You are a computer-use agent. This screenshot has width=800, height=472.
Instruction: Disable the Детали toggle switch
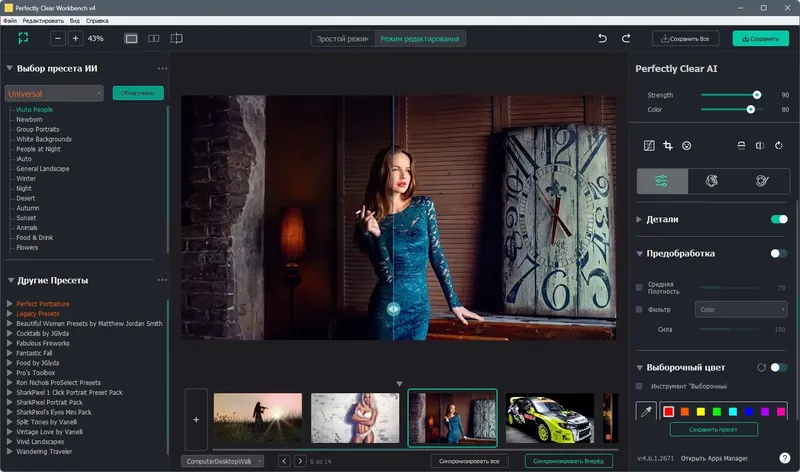778,219
